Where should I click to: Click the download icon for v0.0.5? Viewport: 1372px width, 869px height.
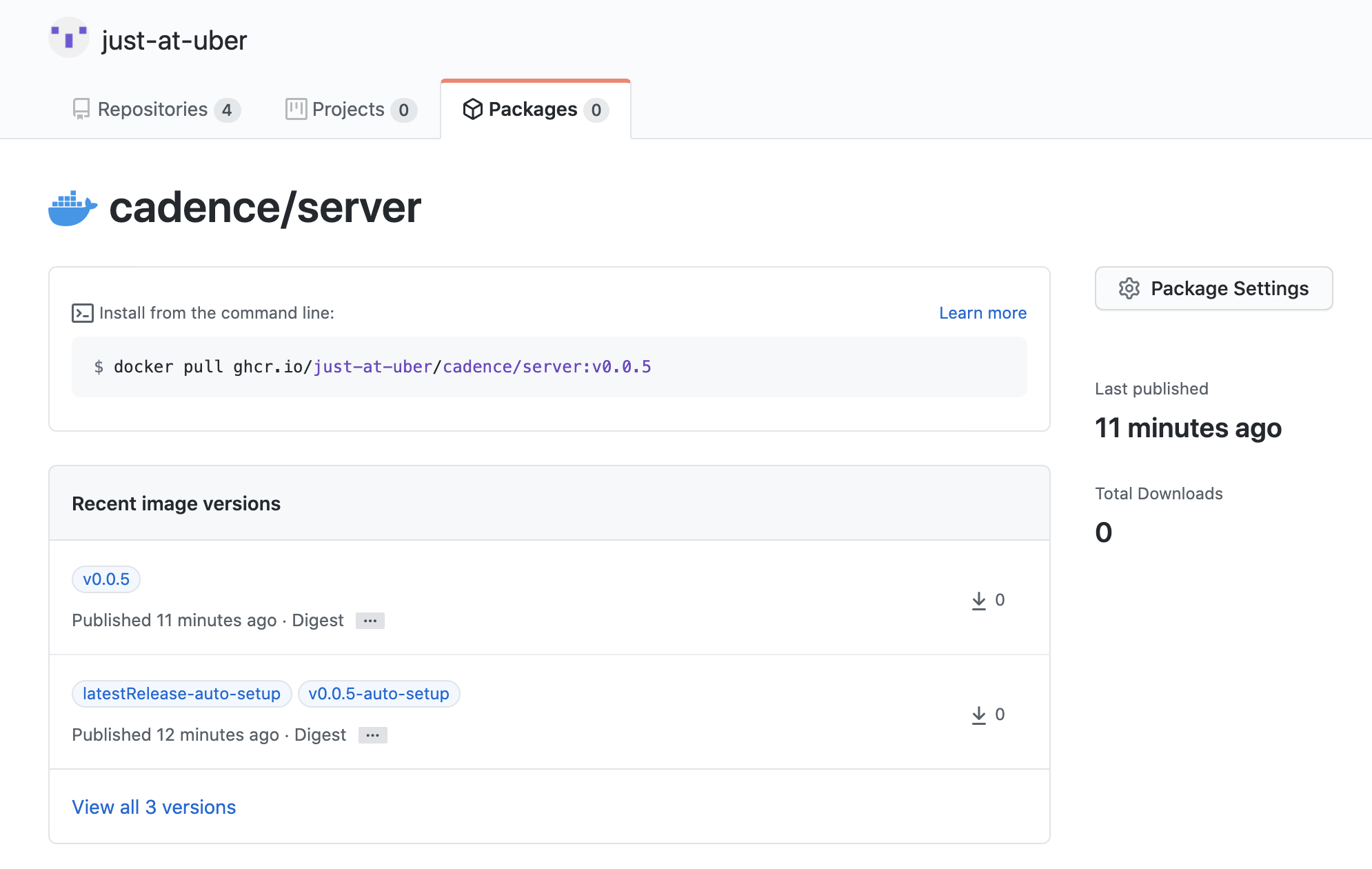coord(978,601)
